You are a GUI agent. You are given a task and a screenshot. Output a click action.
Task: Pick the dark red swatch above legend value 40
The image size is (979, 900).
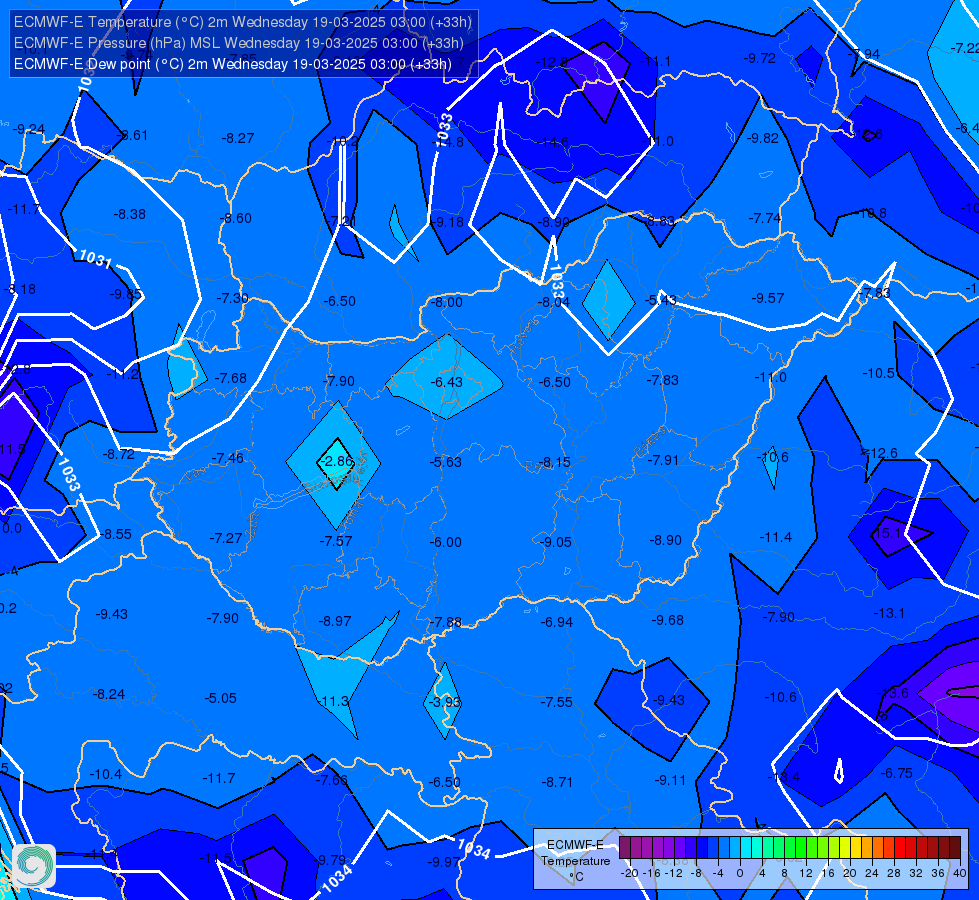(x=955, y=848)
